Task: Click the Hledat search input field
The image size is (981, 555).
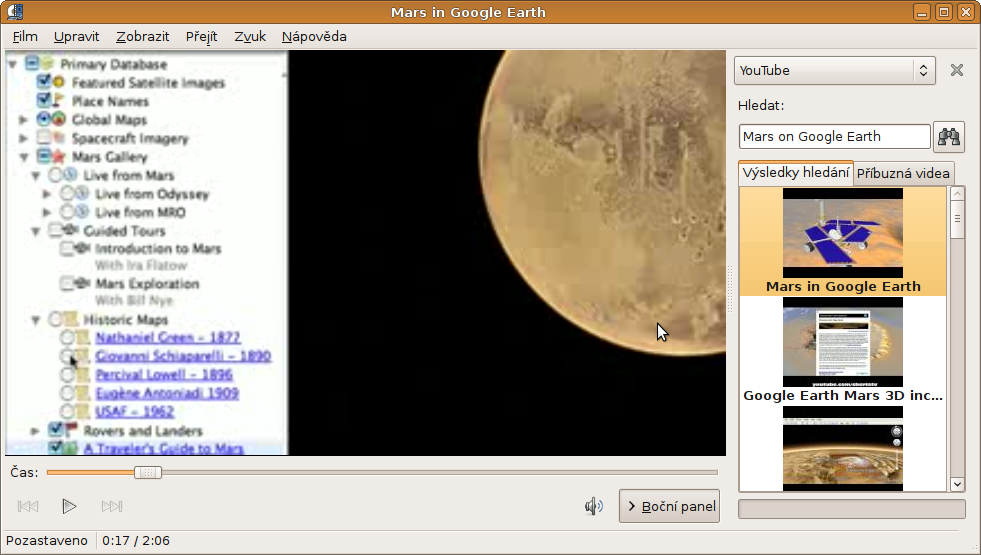Action: 834,136
